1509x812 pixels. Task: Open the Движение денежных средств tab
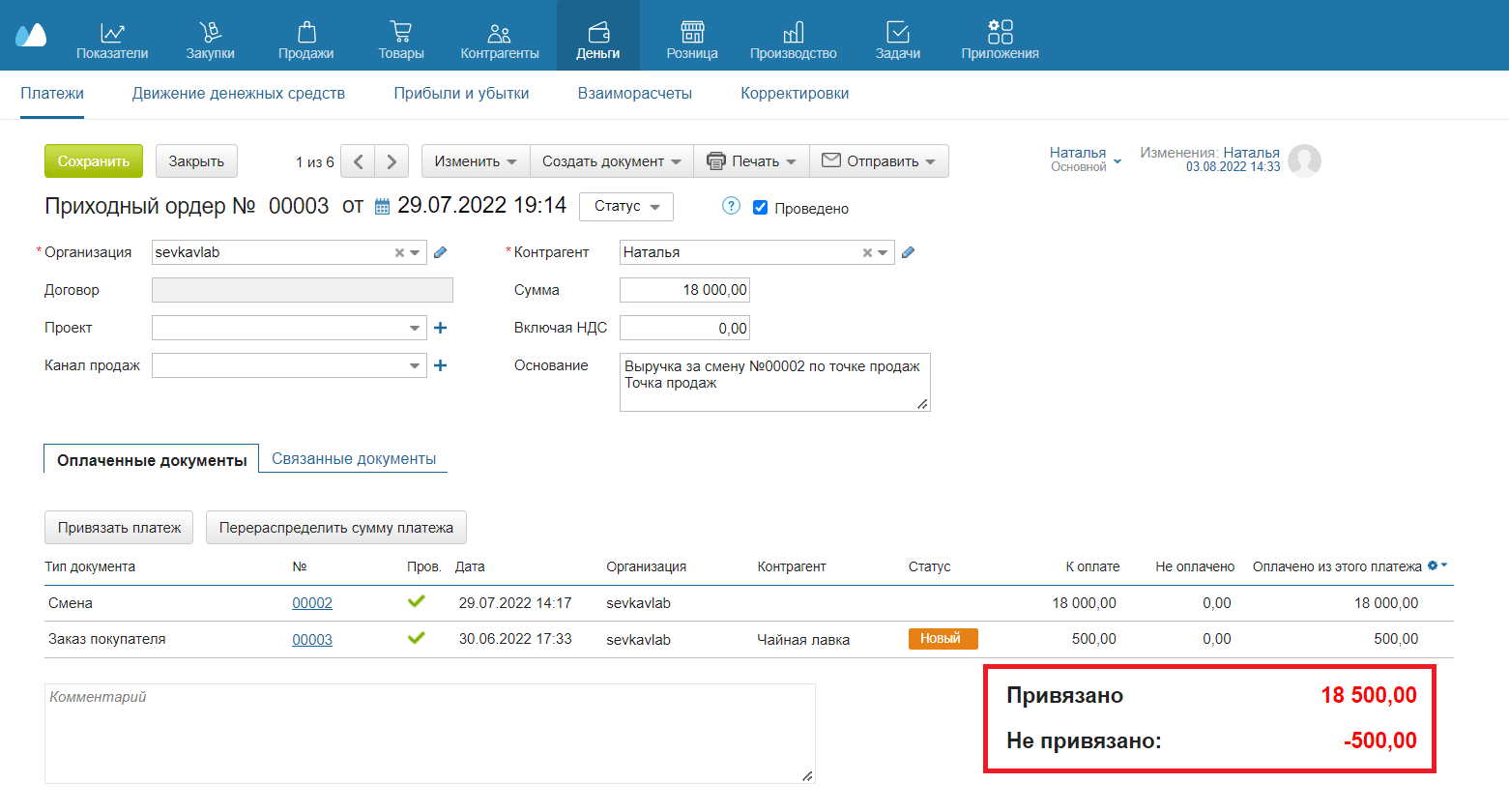(x=239, y=94)
